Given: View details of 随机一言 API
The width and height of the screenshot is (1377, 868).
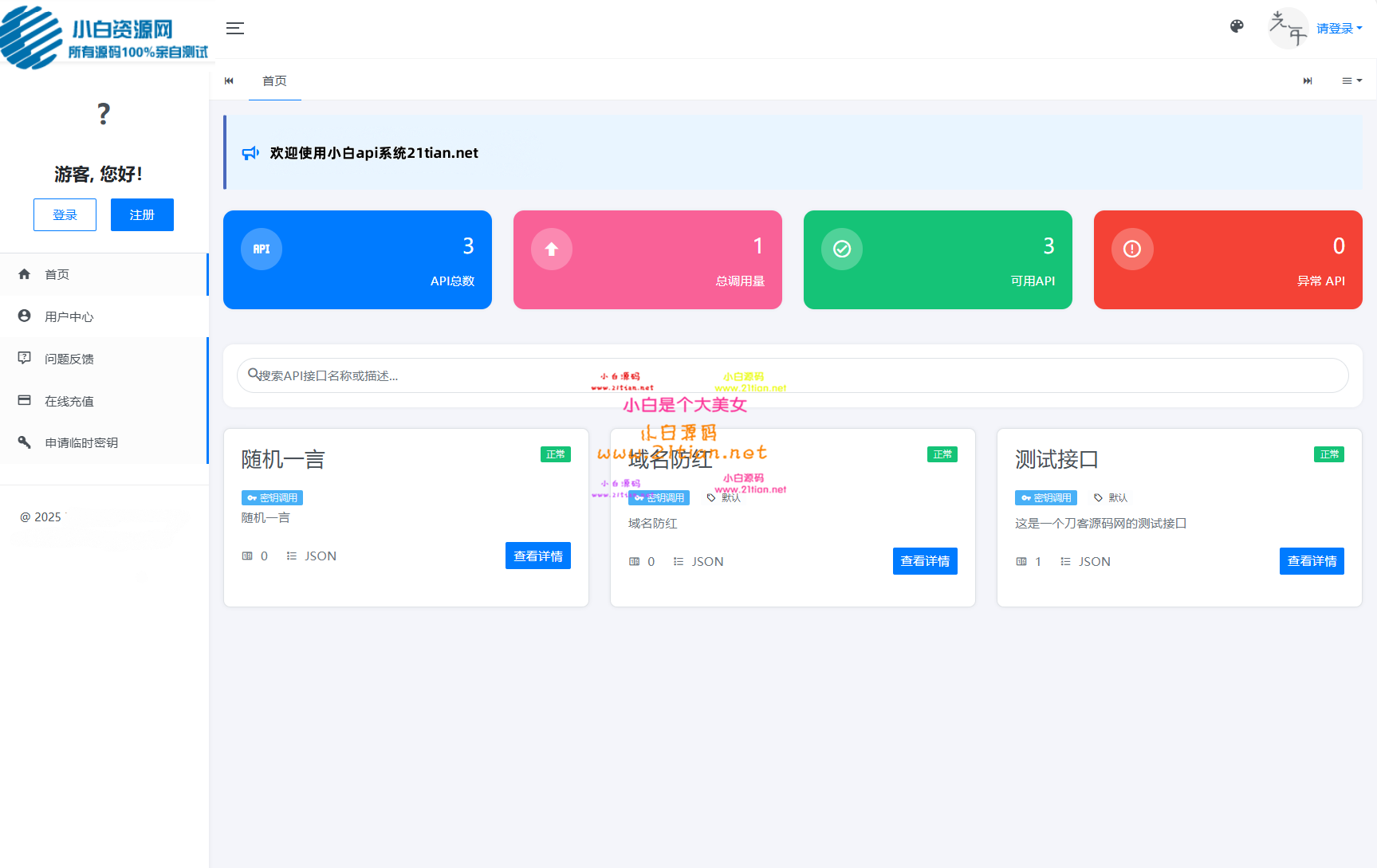Looking at the screenshot, I should pyautogui.click(x=537, y=556).
